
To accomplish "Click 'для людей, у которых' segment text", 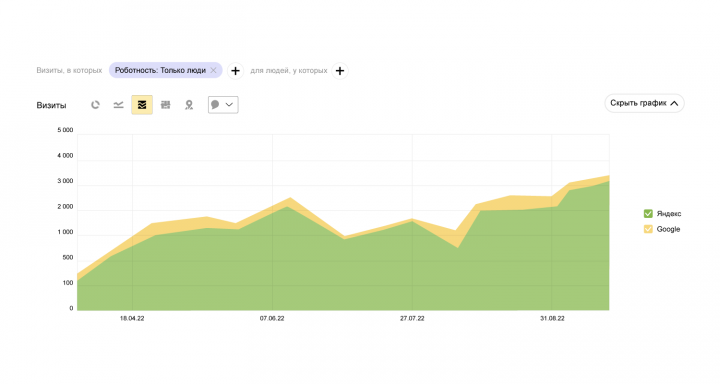I will 289,70.
